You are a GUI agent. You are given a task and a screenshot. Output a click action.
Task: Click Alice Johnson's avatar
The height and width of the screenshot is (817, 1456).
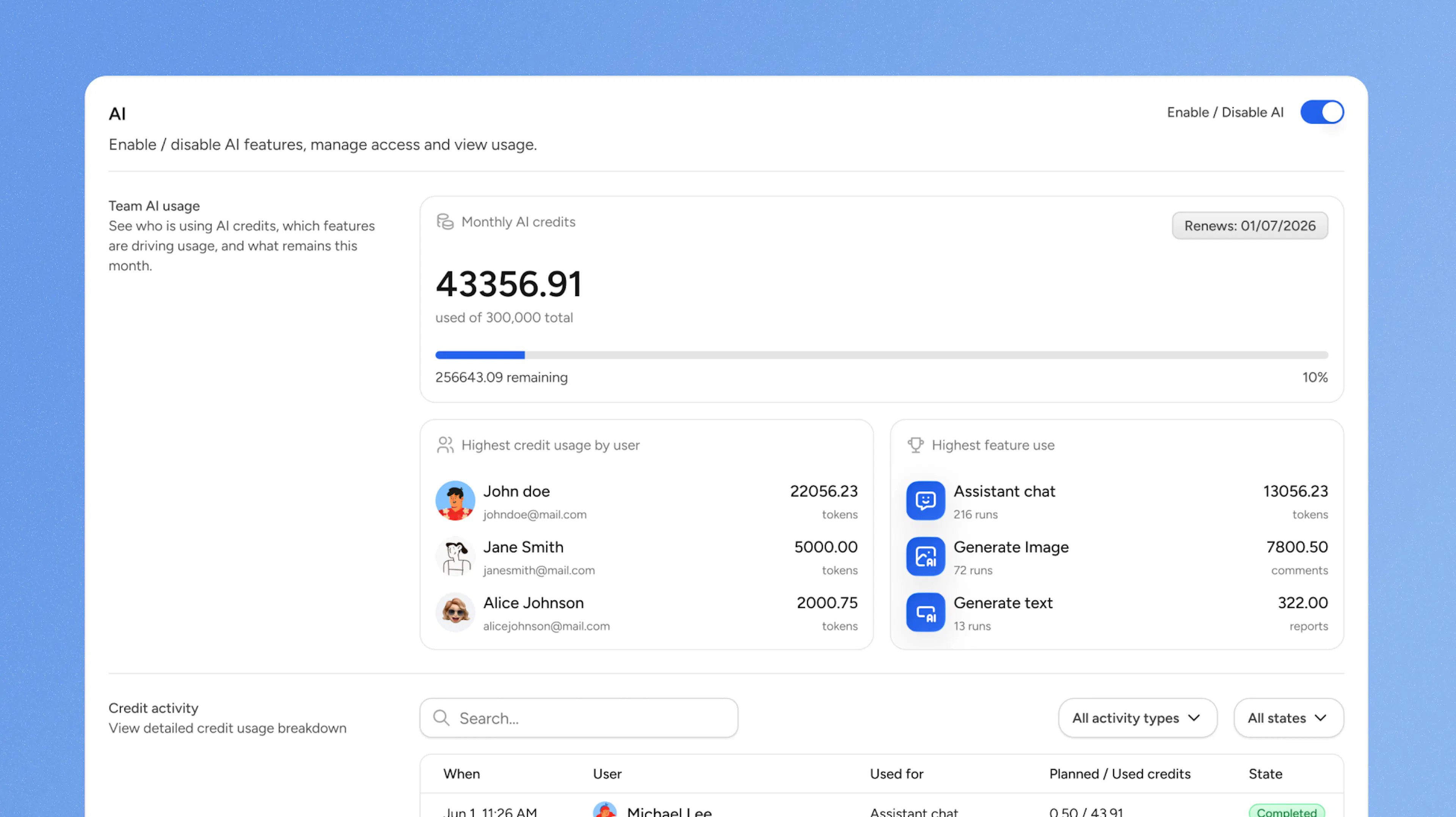tap(455, 613)
